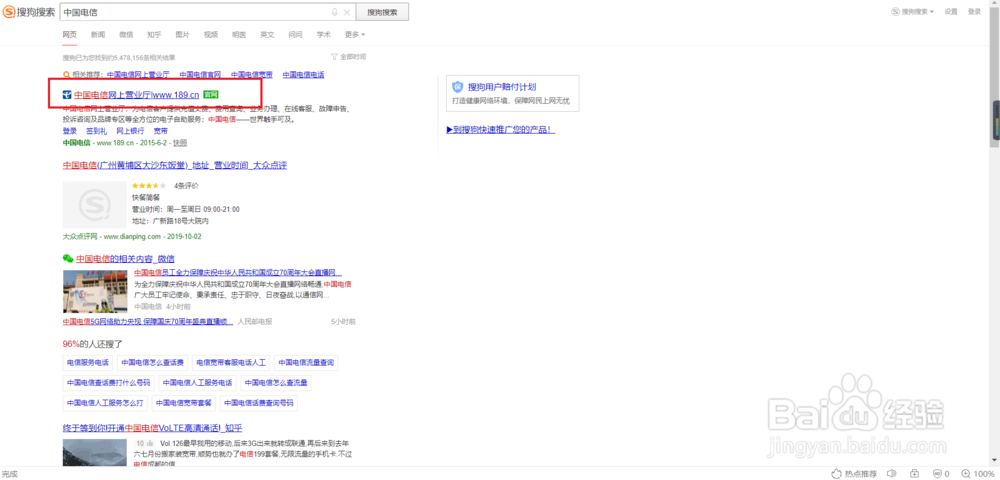Click suggestion 中国电信流量查询
The image size is (1000, 480).
click(x=305, y=363)
